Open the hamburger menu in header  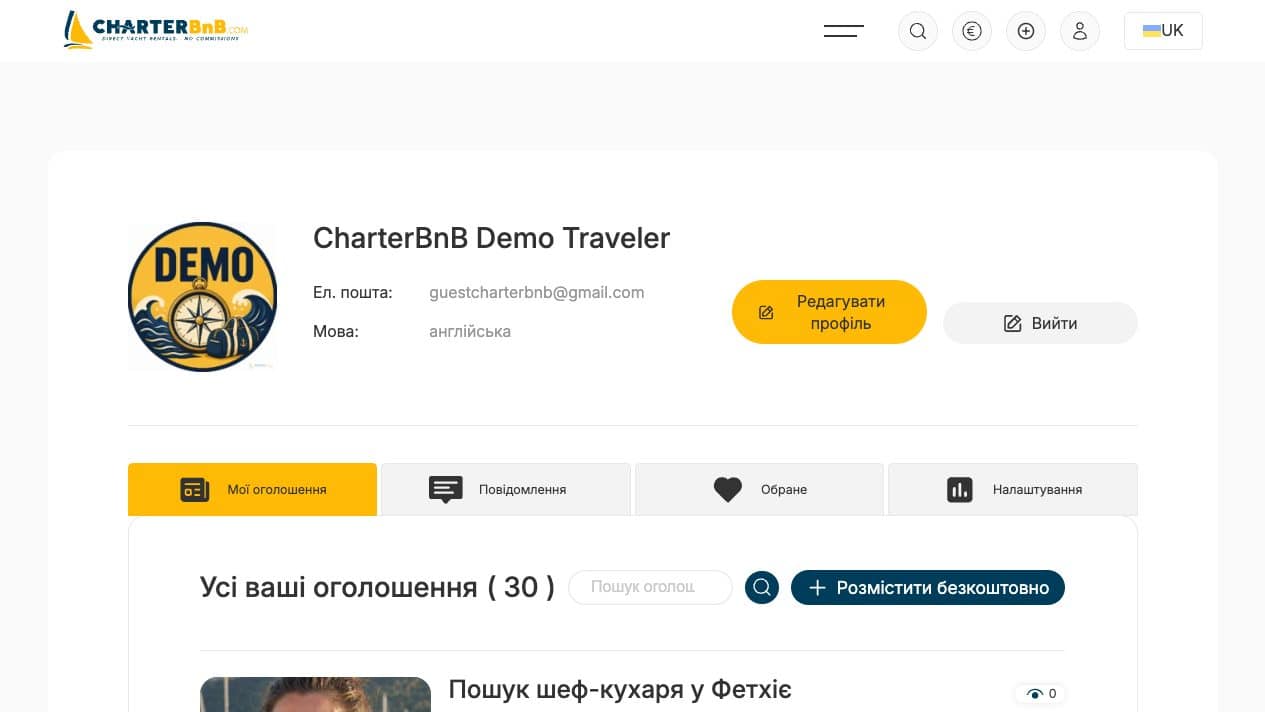coord(843,31)
